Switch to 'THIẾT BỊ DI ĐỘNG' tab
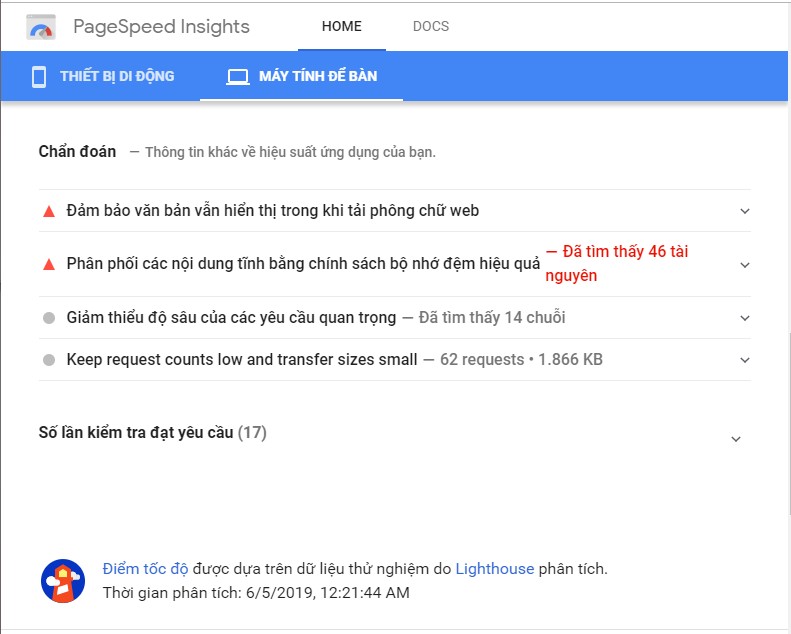 103,76
